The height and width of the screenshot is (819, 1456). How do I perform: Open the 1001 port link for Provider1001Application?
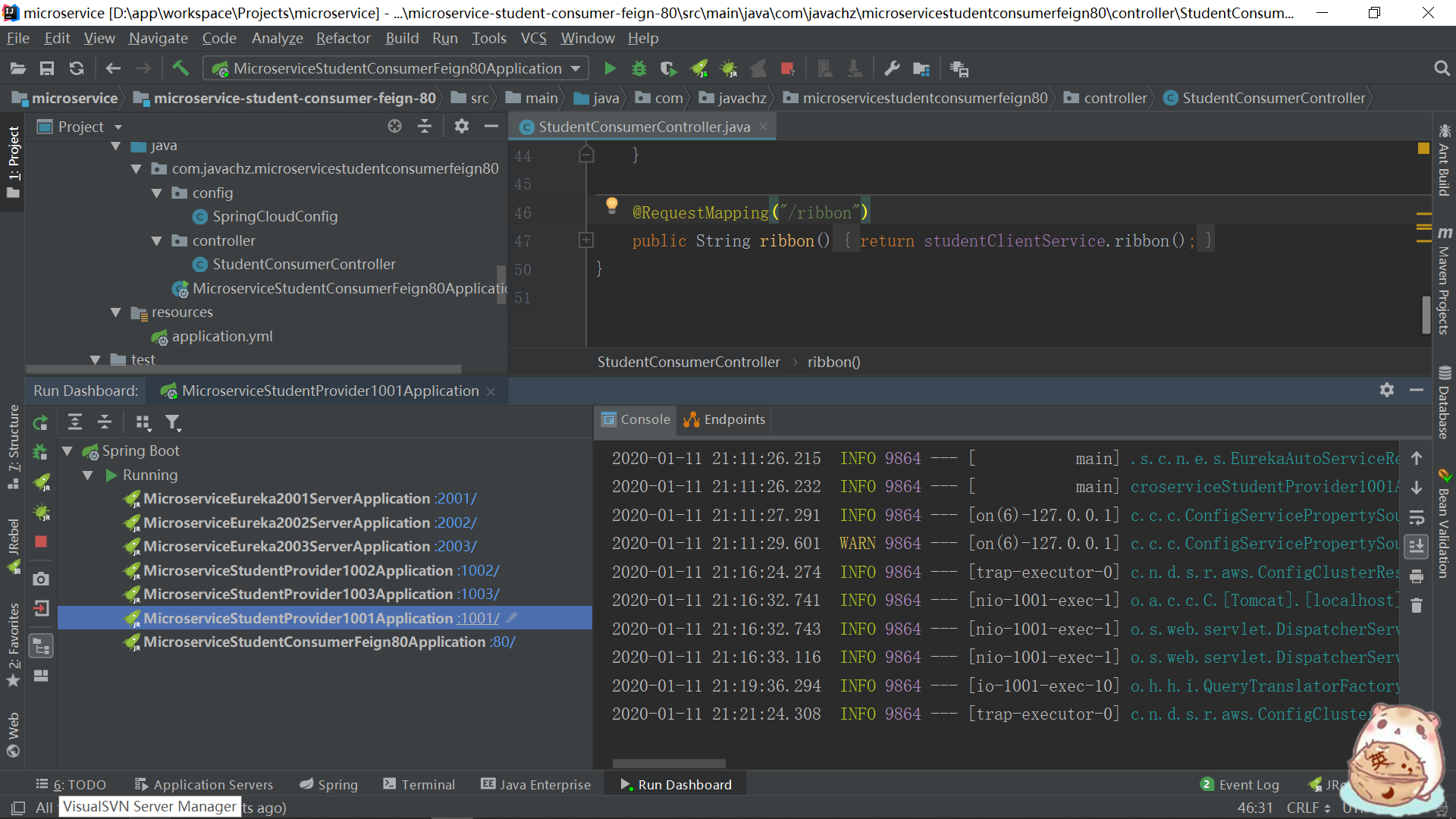coord(479,618)
